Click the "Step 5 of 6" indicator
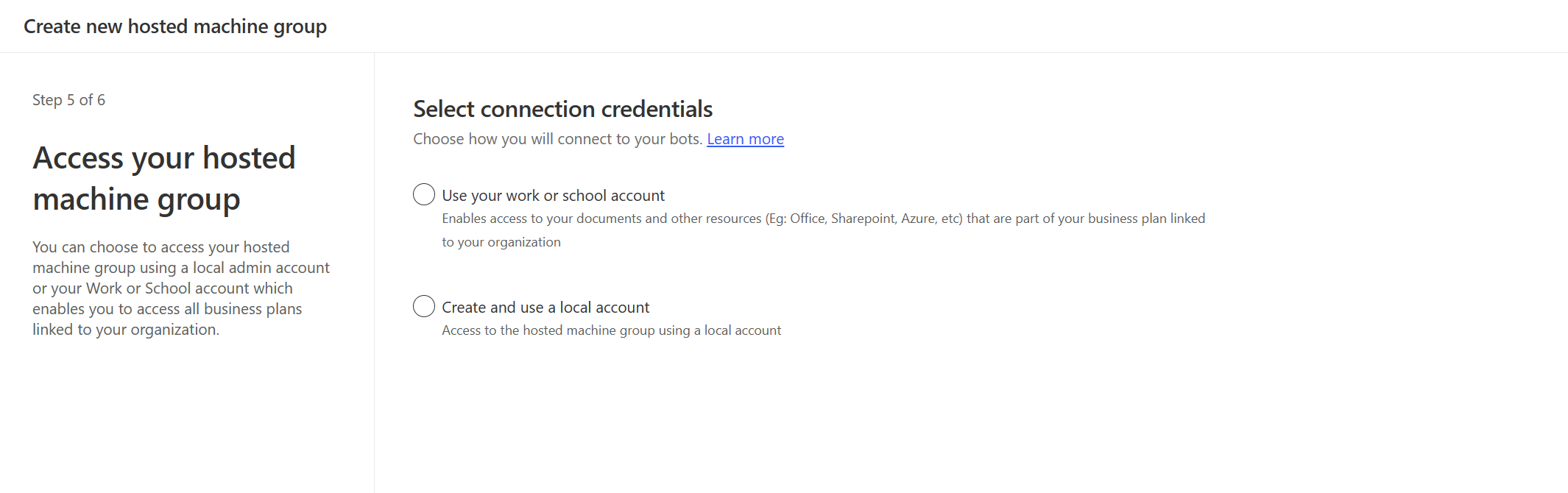Image resolution: width=1568 pixels, height=493 pixels. click(x=68, y=99)
